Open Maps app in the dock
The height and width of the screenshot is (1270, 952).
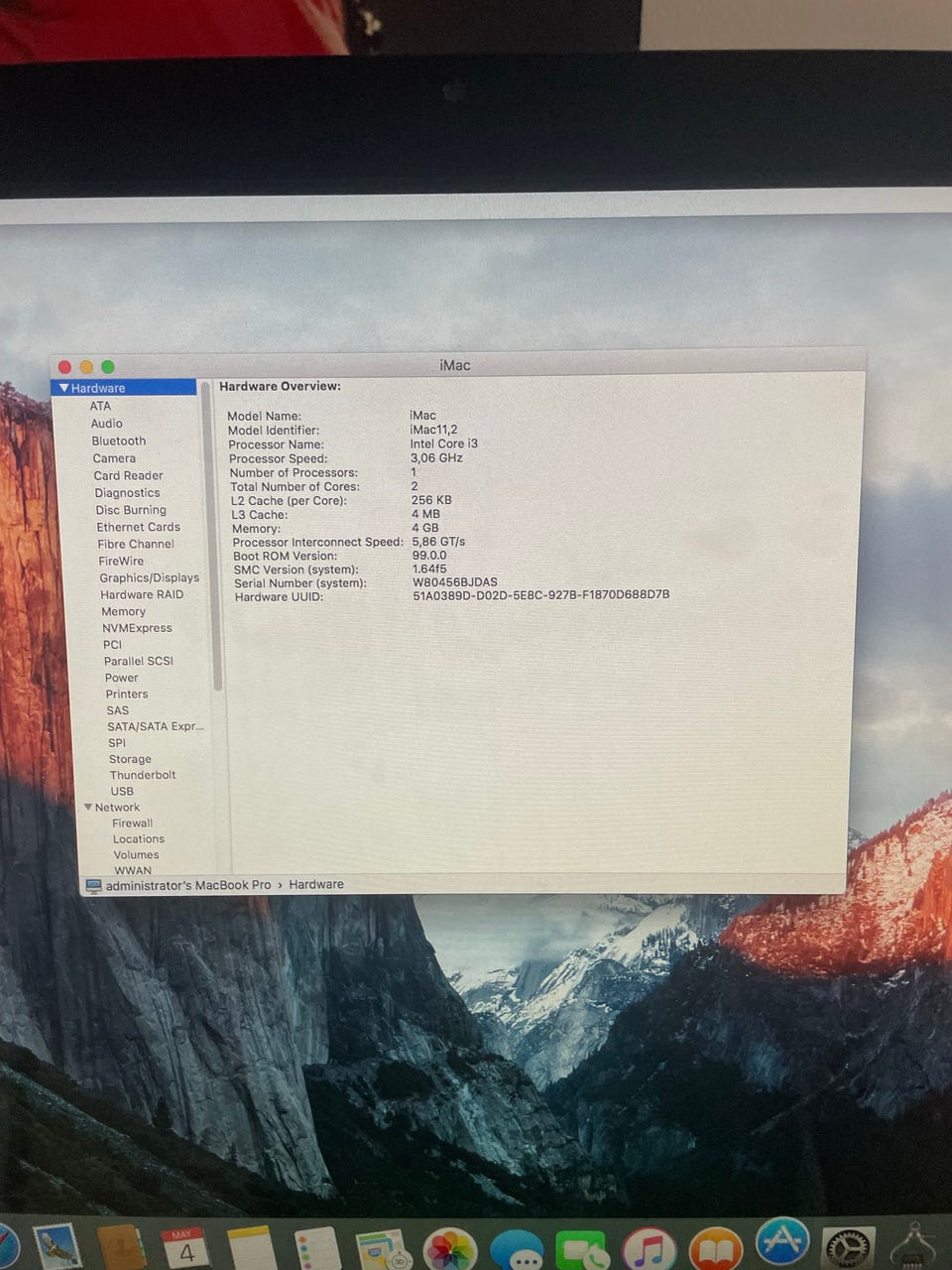pos(383,1250)
